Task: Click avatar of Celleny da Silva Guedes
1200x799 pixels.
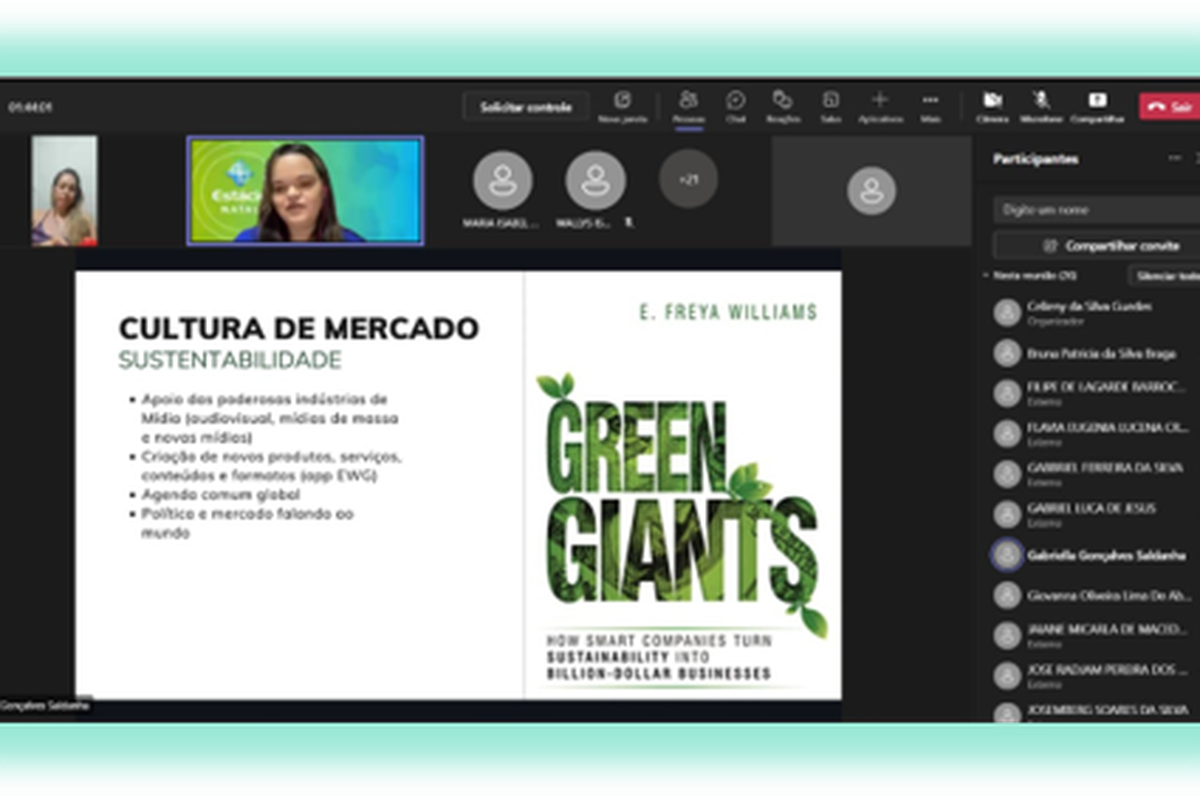Action: (1007, 312)
